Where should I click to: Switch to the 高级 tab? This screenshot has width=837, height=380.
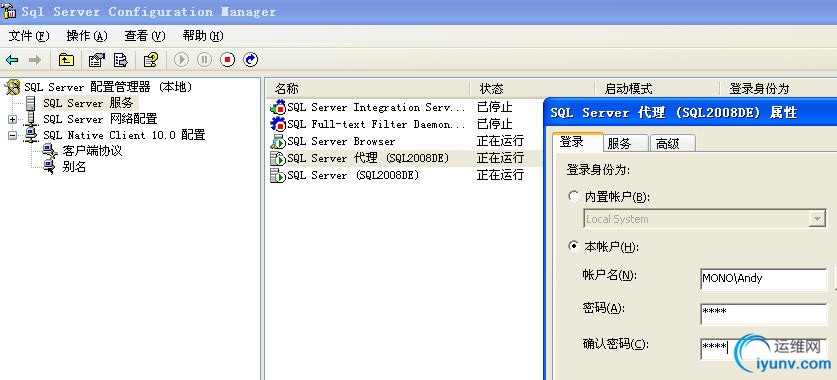point(673,143)
